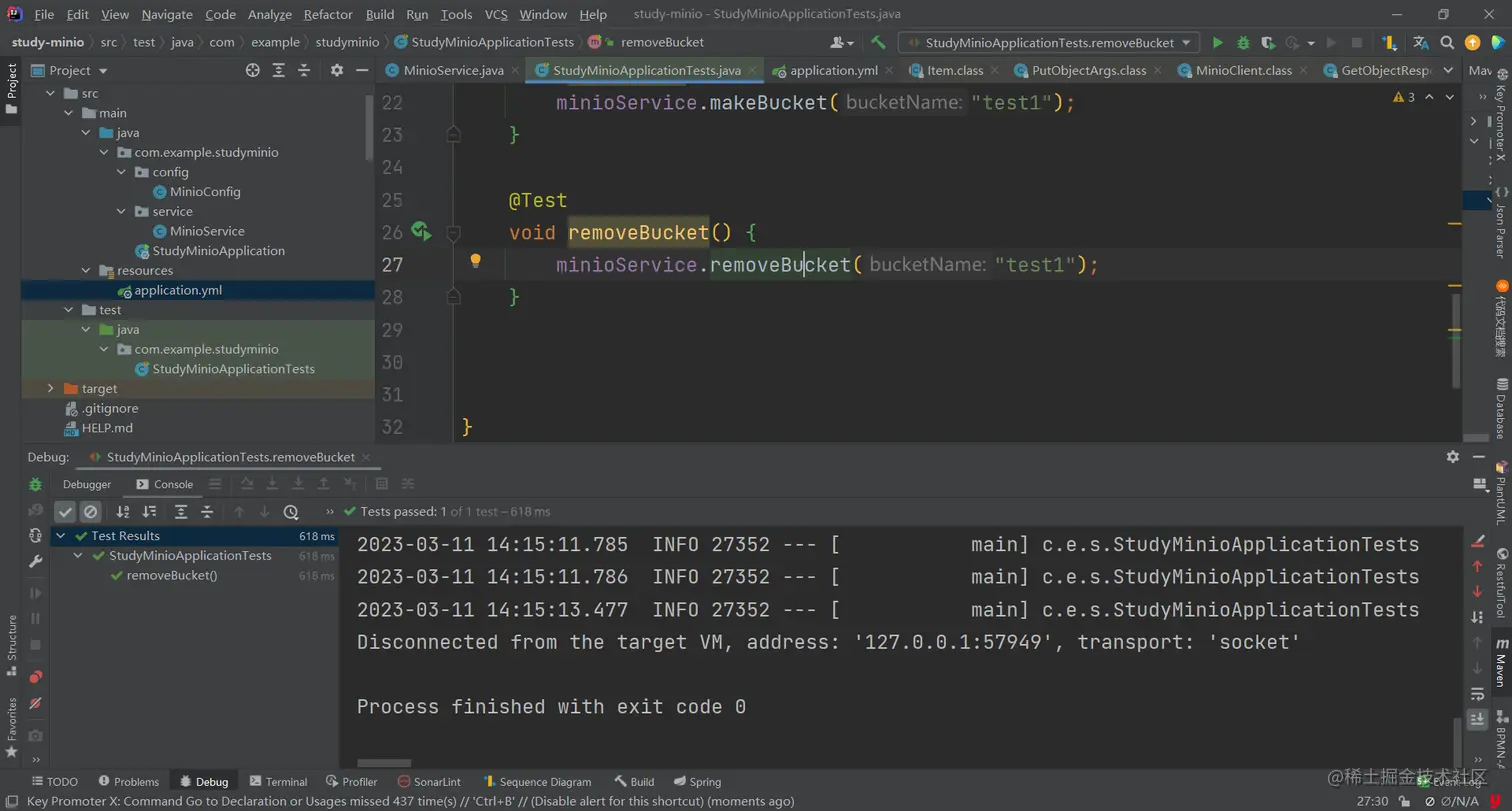Expand the target folder
This screenshot has height=811, width=1512.
pyautogui.click(x=50, y=388)
